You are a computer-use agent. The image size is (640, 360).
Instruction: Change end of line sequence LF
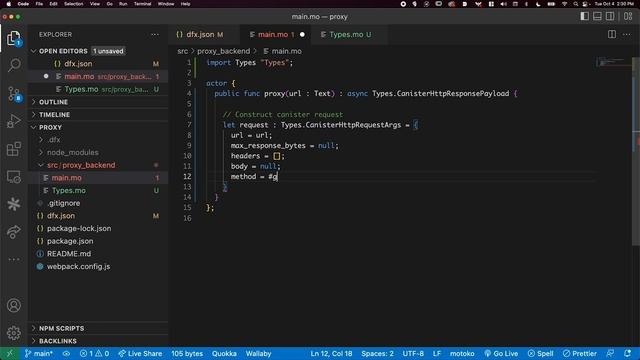(437, 353)
